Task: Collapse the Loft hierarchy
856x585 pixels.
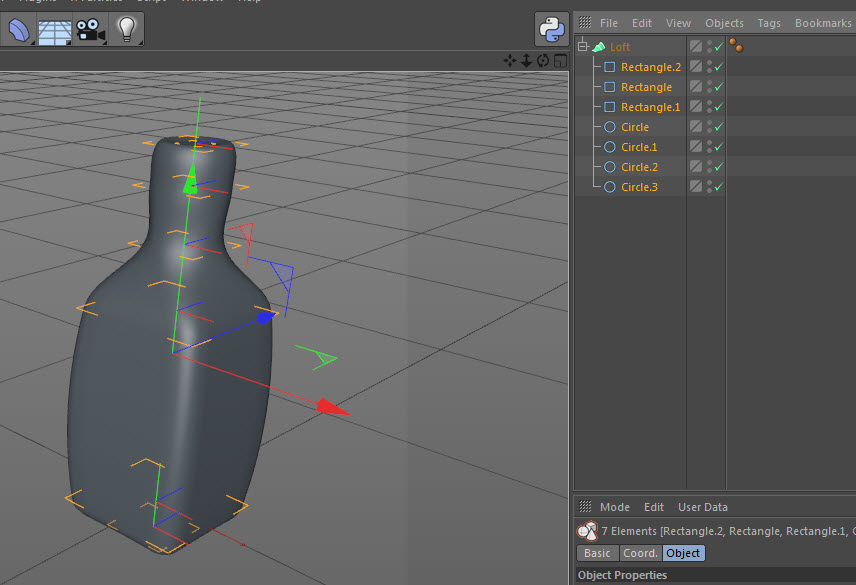Action: [x=582, y=46]
